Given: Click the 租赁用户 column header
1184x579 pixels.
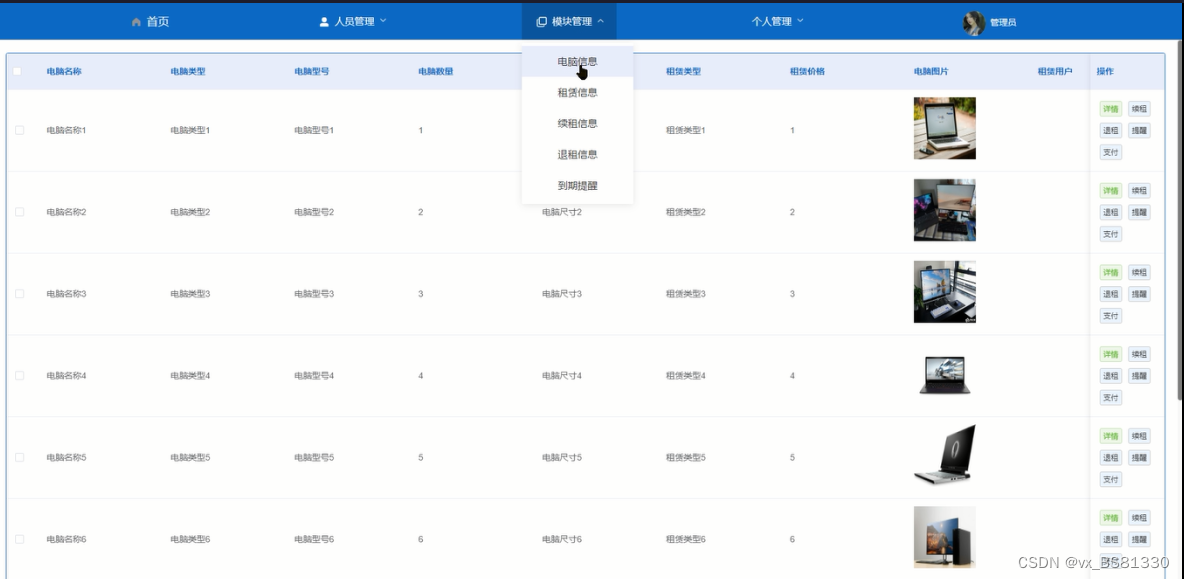Looking at the screenshot, I should click(x=1055, y=72).
